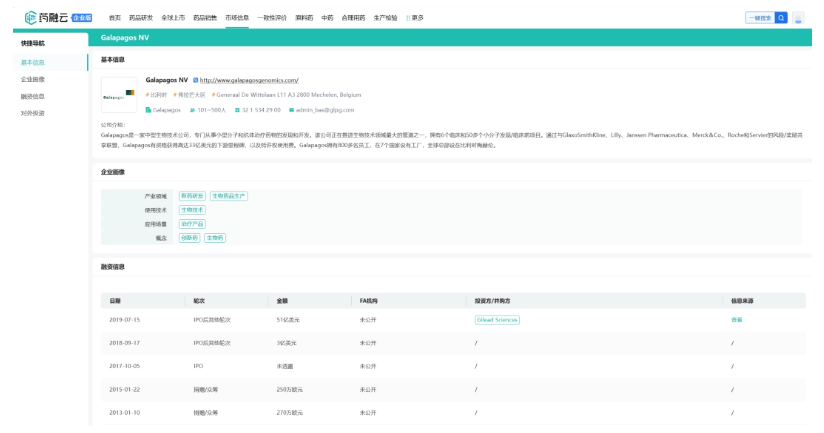This screenshot has width=824, height=433.
Task: Open the 市场信息 navigation tab
Action: pos(236,18)
